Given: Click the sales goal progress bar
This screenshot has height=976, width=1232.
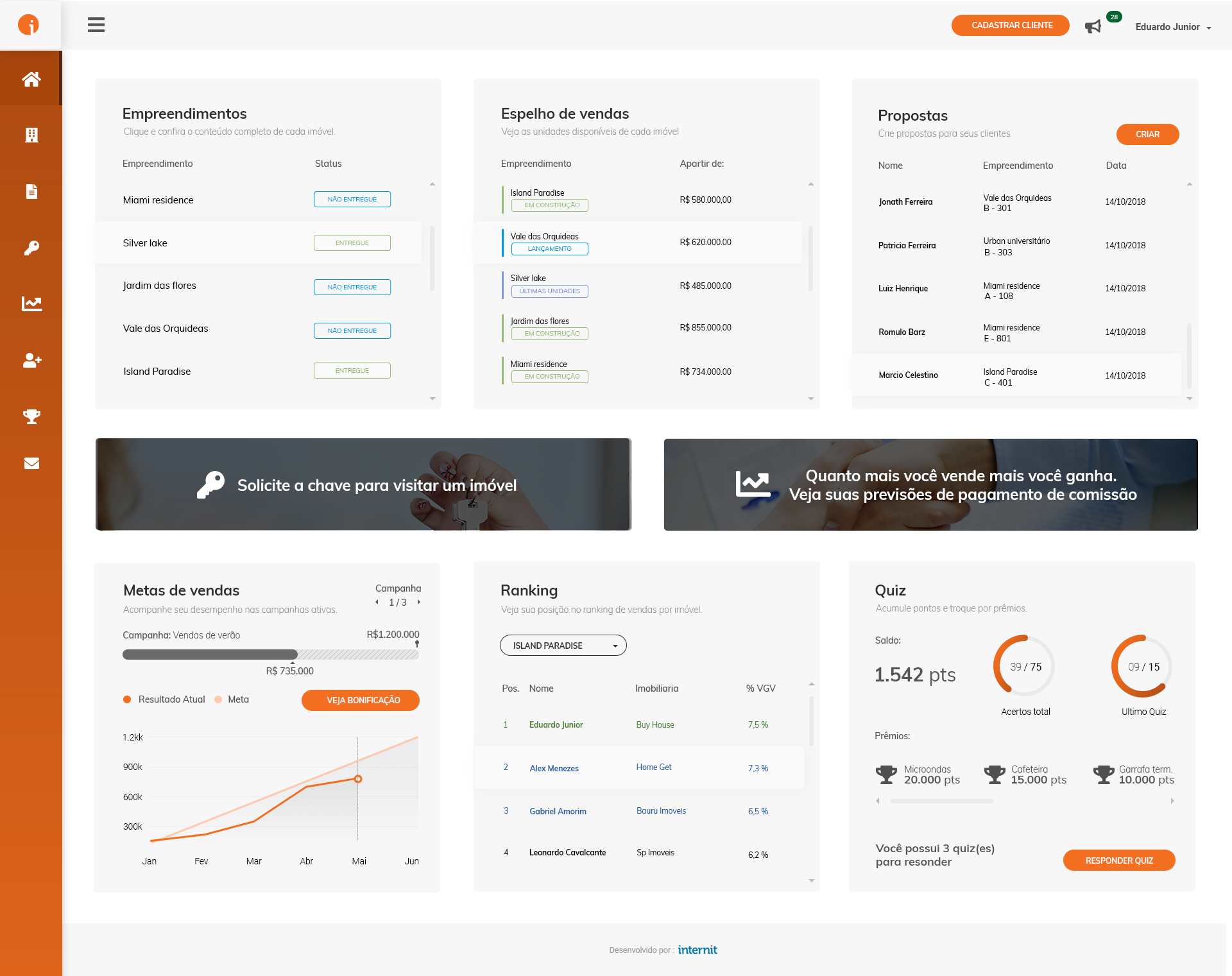Looking at the screenshot, I should pos(270,655).
